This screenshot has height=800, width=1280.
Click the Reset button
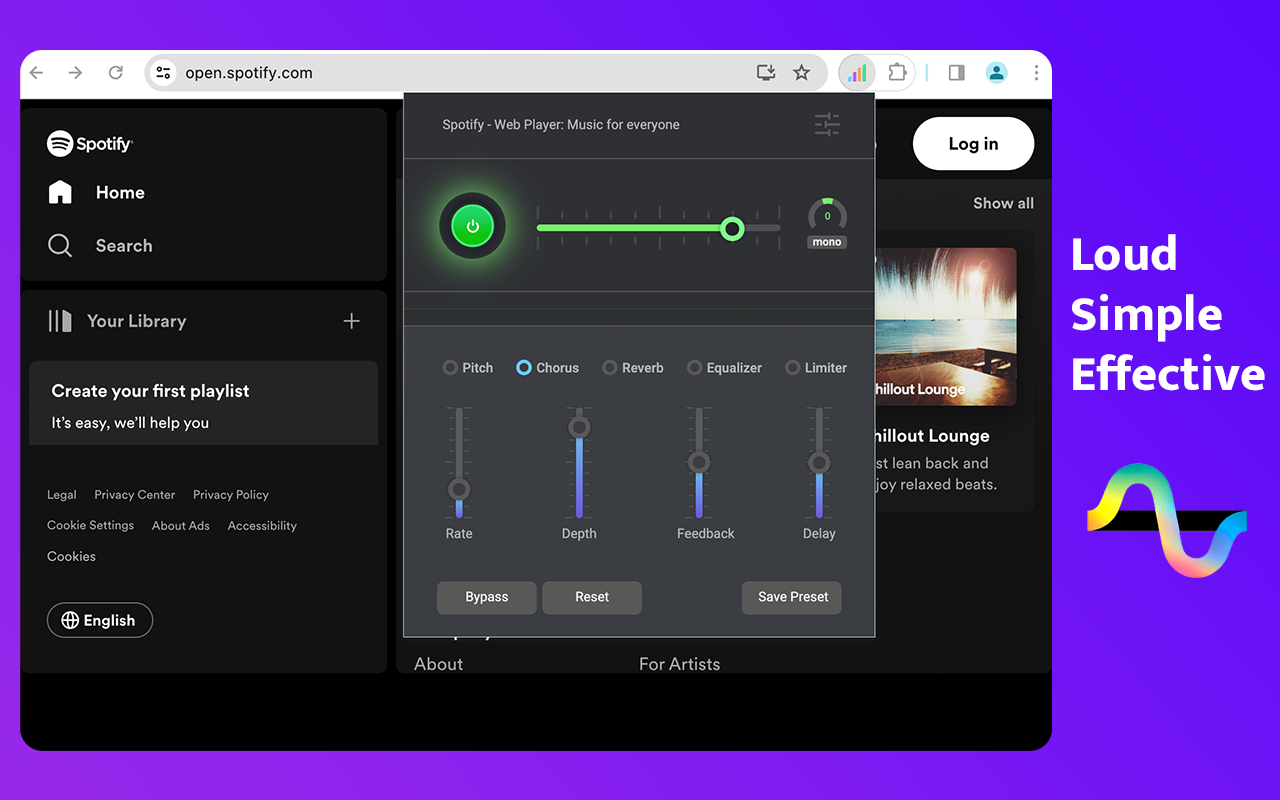coord(592,597)
